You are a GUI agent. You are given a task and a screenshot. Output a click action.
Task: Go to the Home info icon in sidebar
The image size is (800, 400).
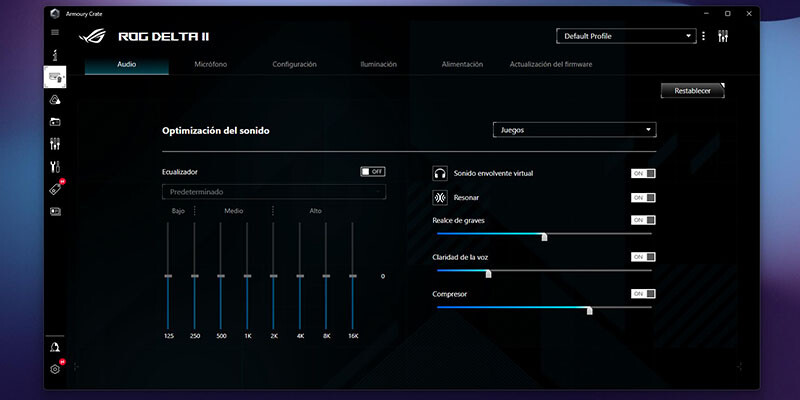pyautogui.click(x=55, y=55)
